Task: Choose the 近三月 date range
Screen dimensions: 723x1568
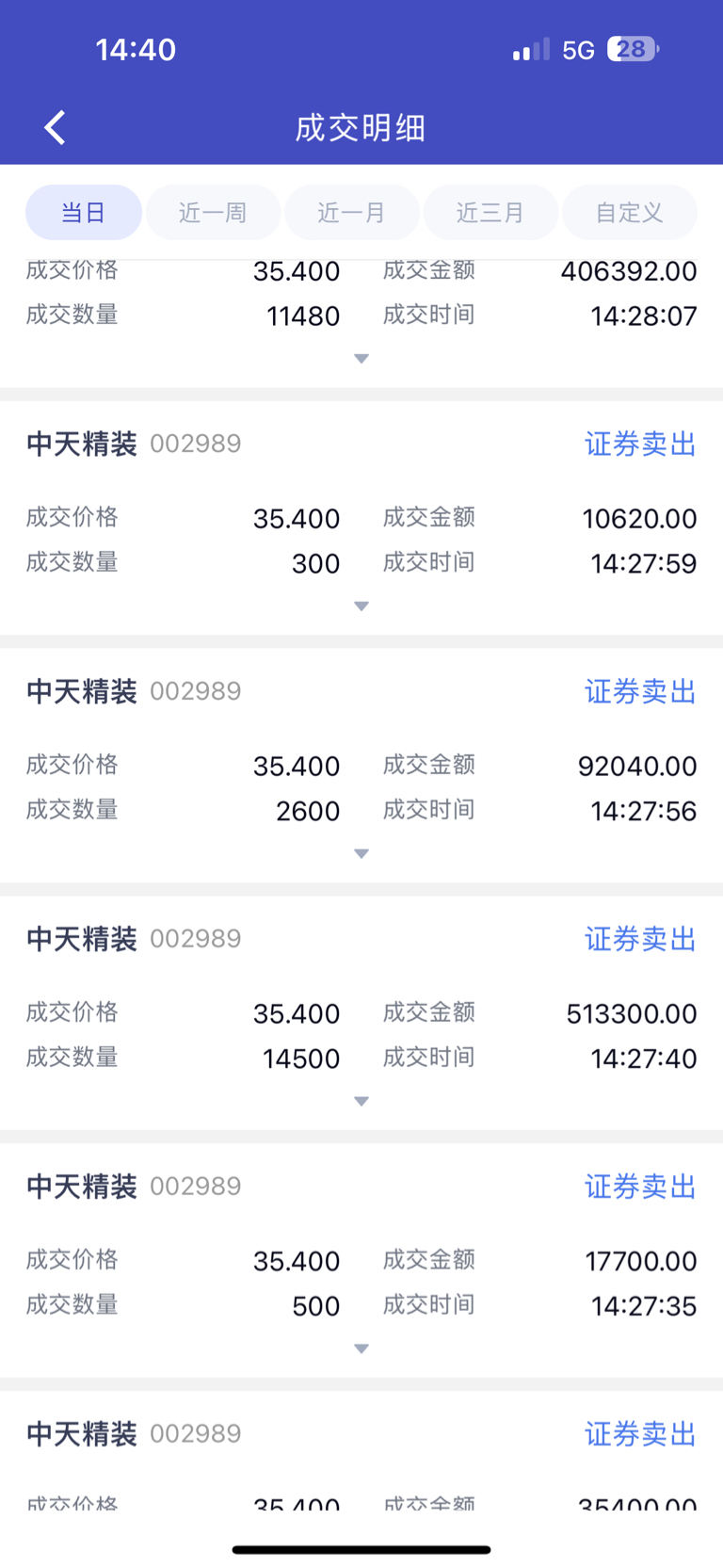Action: click(x=490, y=212)
